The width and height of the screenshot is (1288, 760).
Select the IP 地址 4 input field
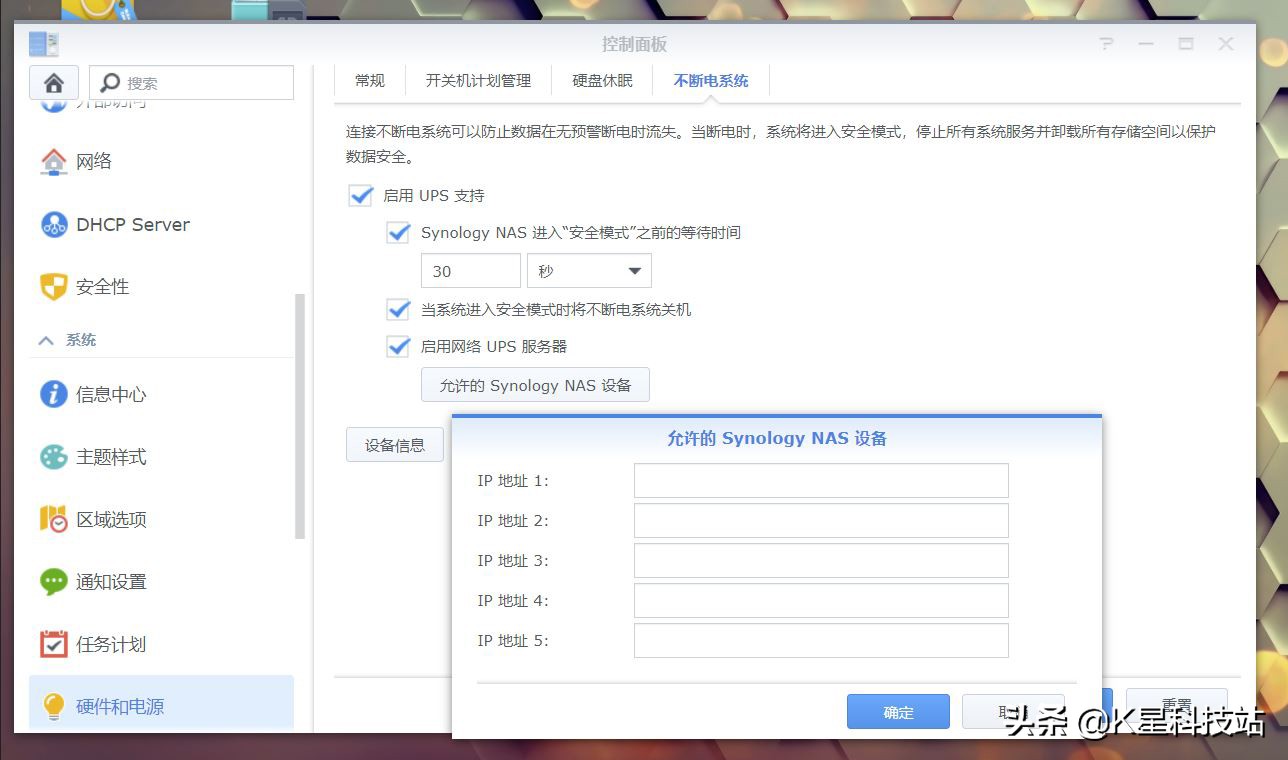pyautogui.click(x=821, y=601)
